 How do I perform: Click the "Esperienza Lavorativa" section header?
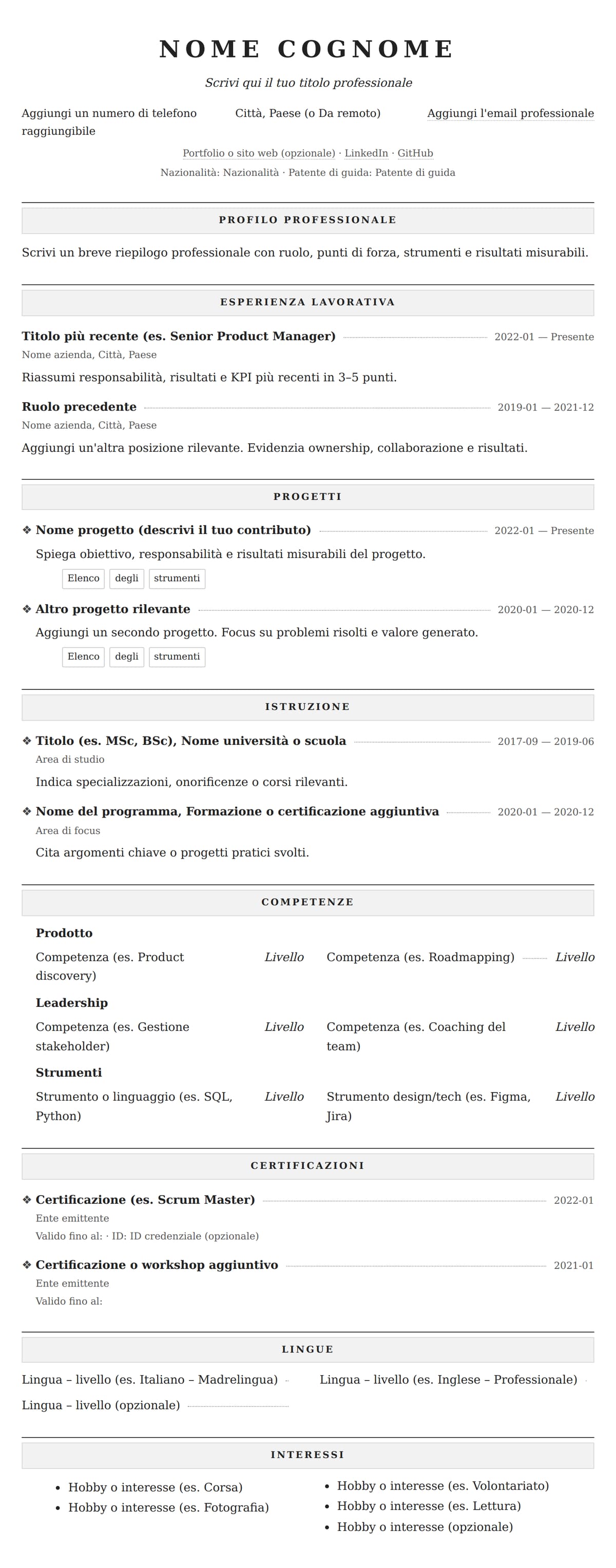coord(307,303)
